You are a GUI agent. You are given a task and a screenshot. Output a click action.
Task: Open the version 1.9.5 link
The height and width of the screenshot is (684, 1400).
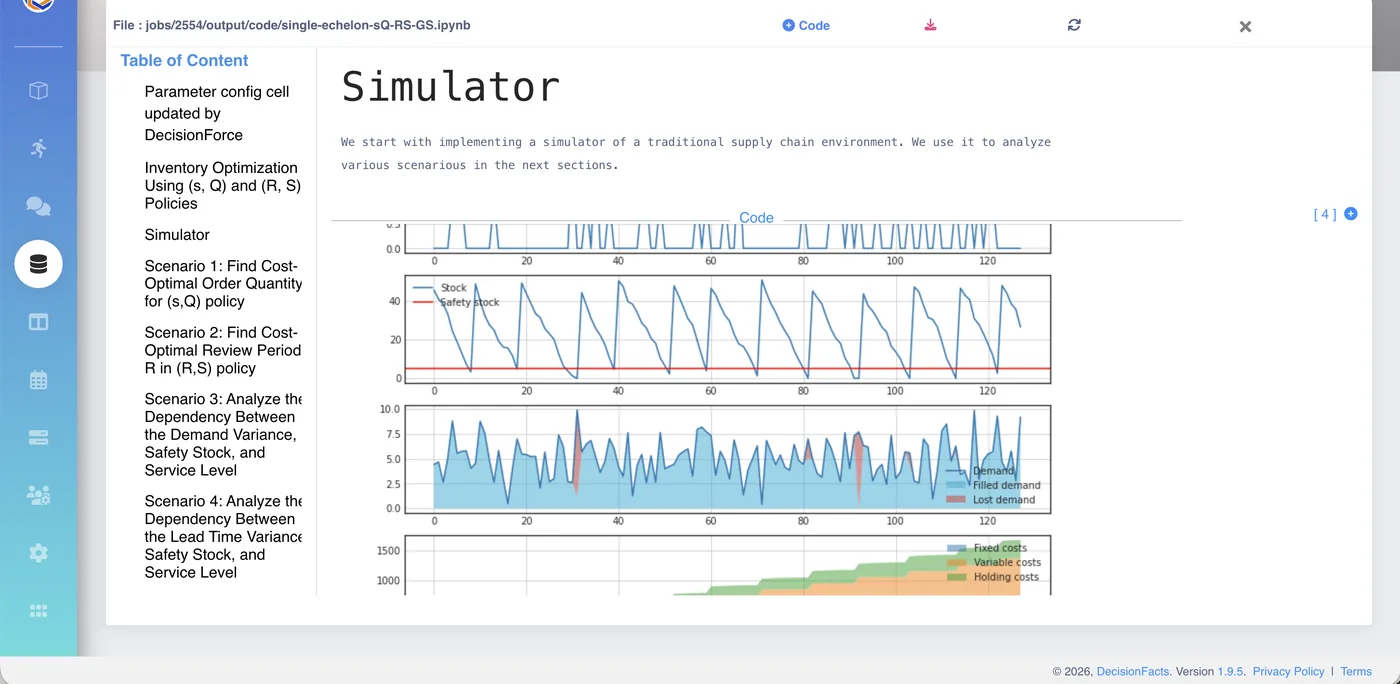[x=1230, y=672]
